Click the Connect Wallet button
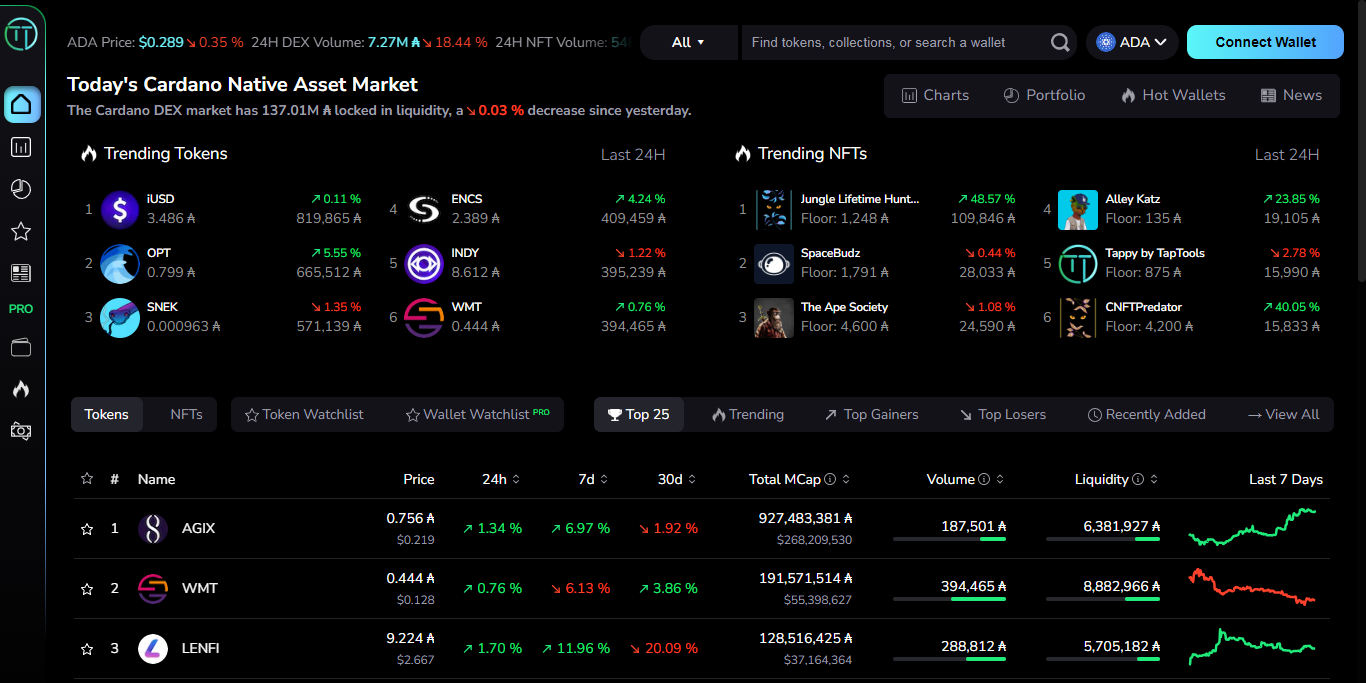The width and height of the screenshot is (1366, 683). [1266, 42]
